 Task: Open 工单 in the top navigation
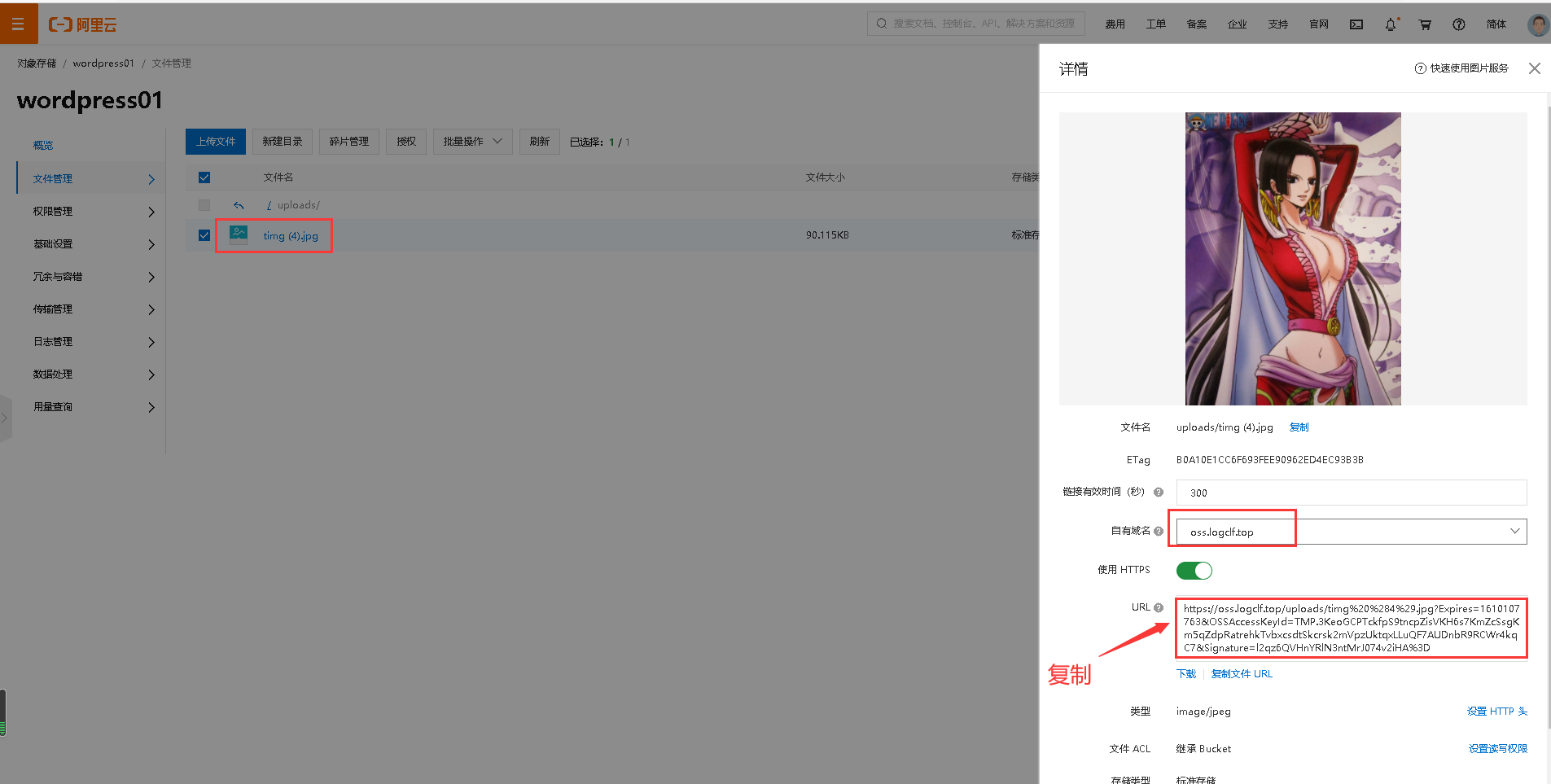(x=1156, y=24)
